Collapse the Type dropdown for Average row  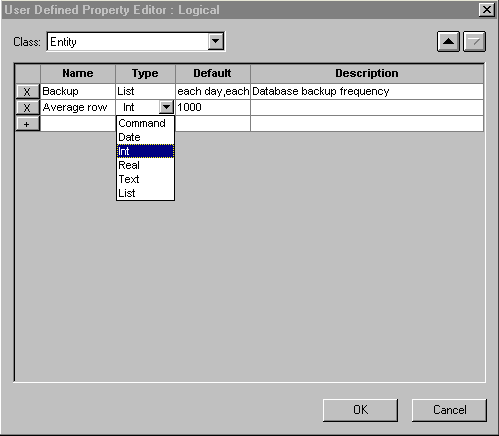click(166, 107)
